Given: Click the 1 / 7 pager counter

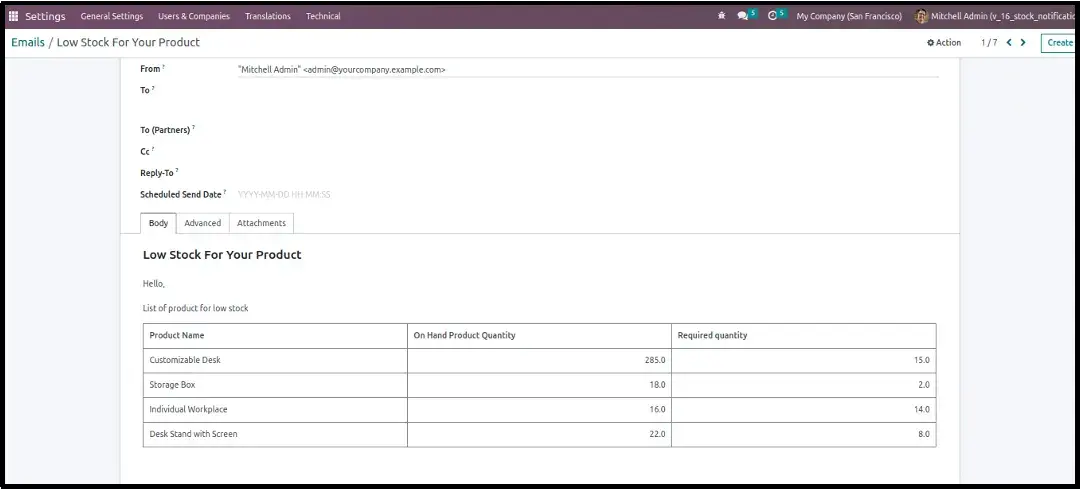Looking at the screenshot, I should pyautogui.click(x=989, y=43).
